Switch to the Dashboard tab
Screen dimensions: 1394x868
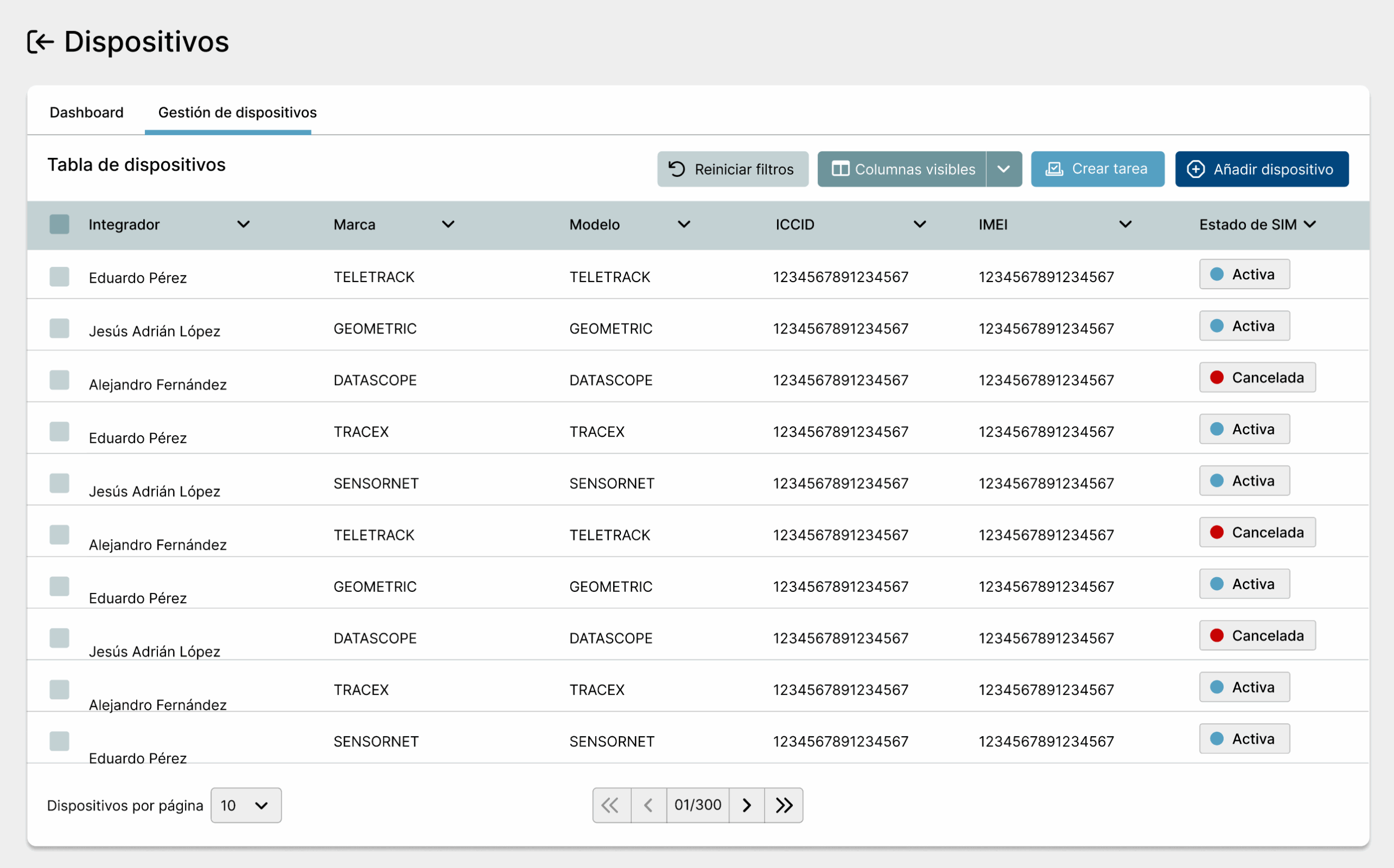[x=87, y=113]
